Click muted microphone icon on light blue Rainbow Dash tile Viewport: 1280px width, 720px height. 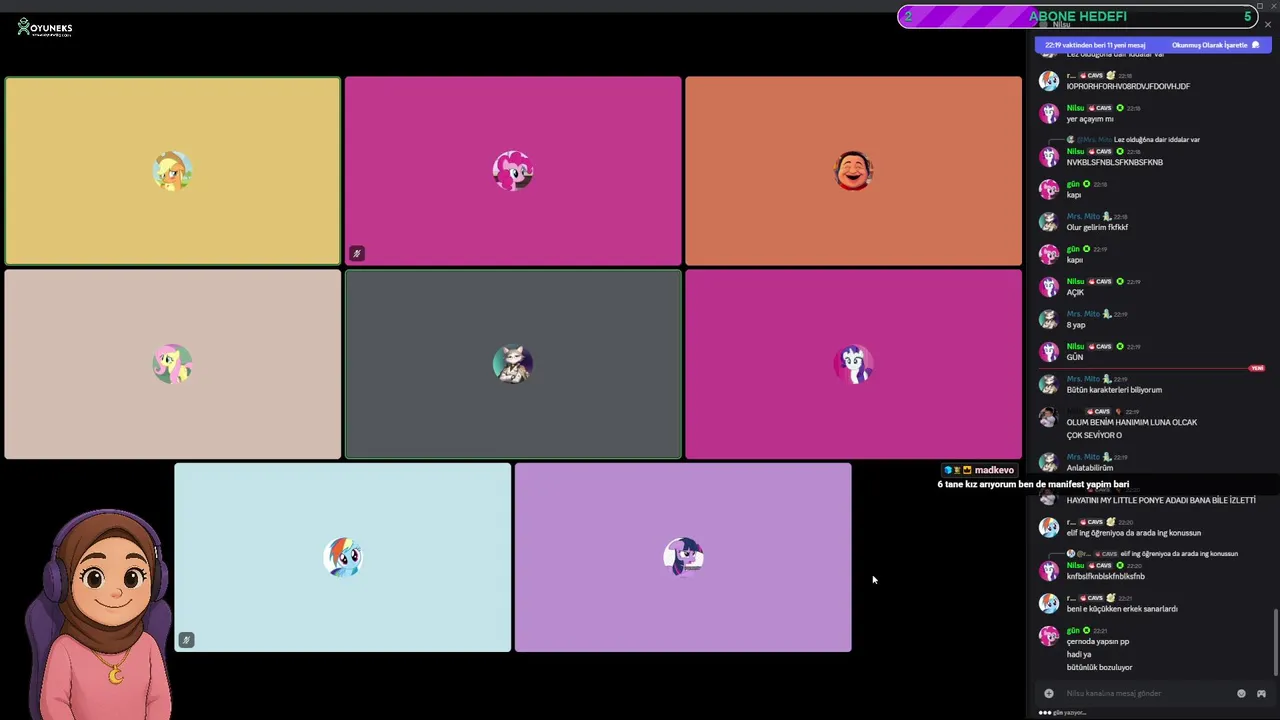(186, 640)
